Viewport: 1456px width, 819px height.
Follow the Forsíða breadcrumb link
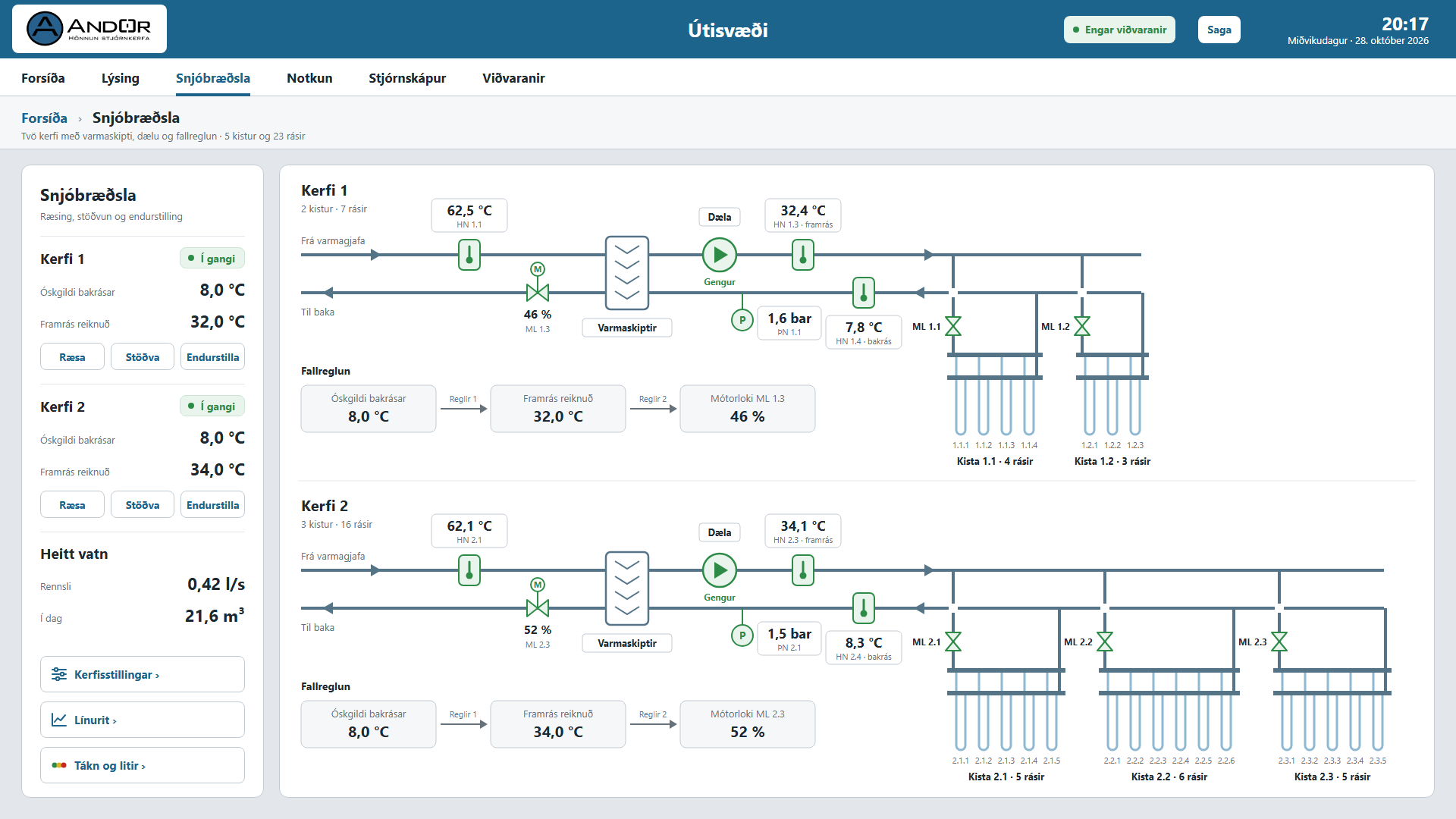click(44, 118)
